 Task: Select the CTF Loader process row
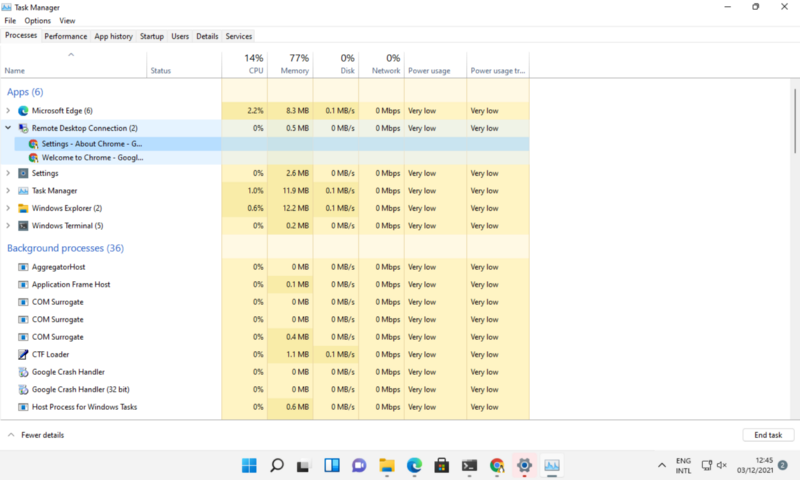(264, 355)
